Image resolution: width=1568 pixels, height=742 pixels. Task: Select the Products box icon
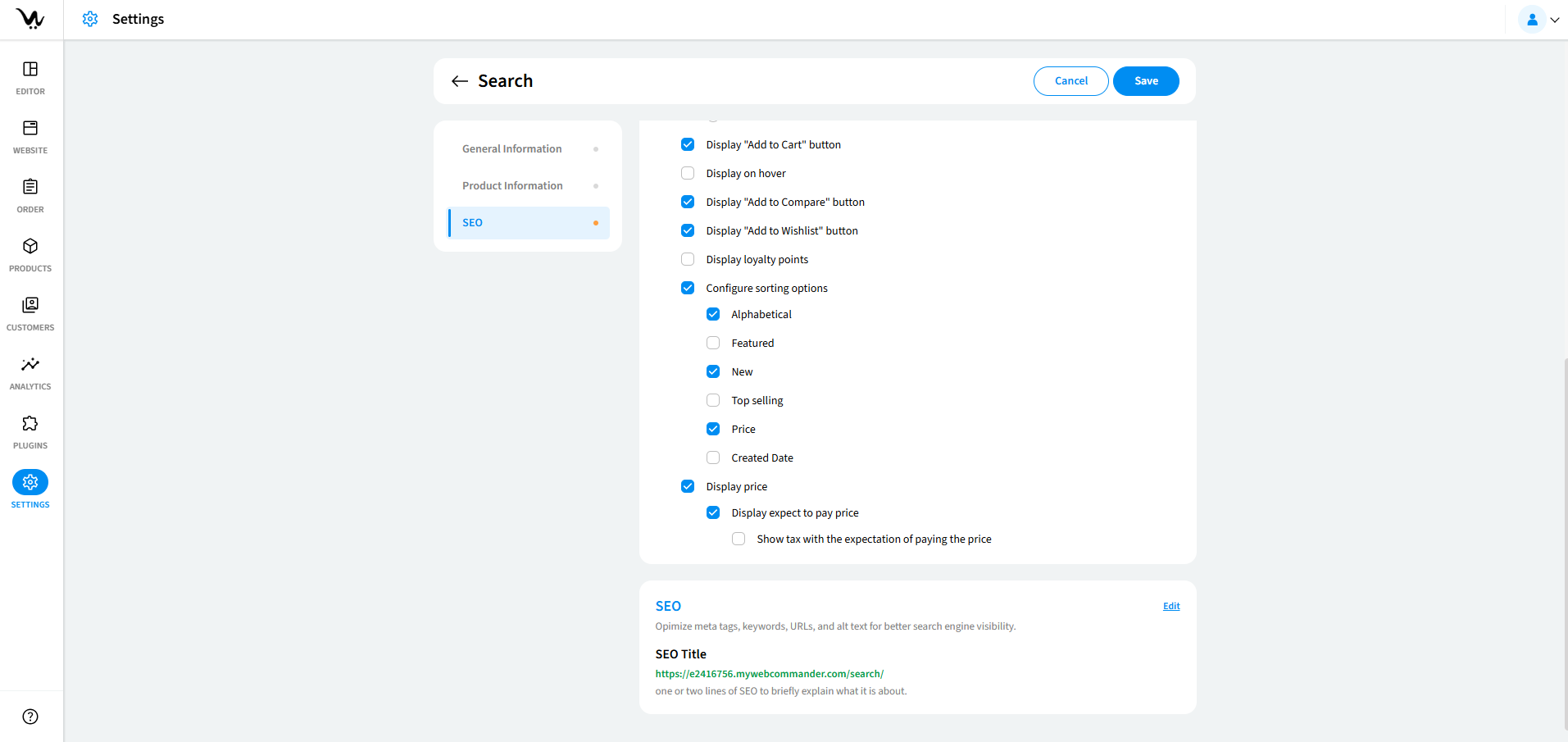(x=30, y=247)
